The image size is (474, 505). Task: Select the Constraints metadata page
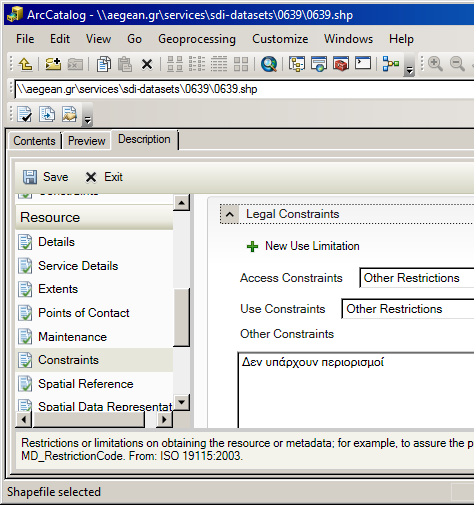94,360
